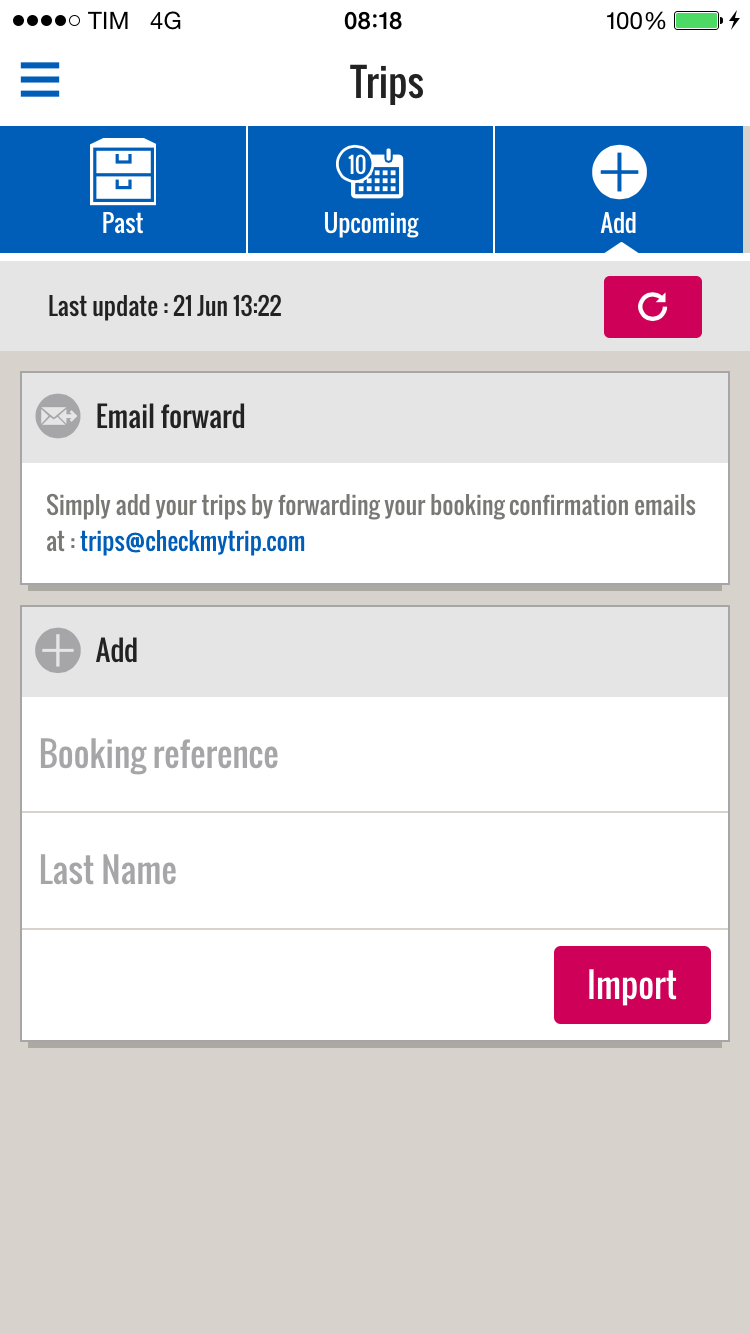Click the Email forward section header
The width and height of the screenshot is (750, 1334).
[x=375, y=417]
